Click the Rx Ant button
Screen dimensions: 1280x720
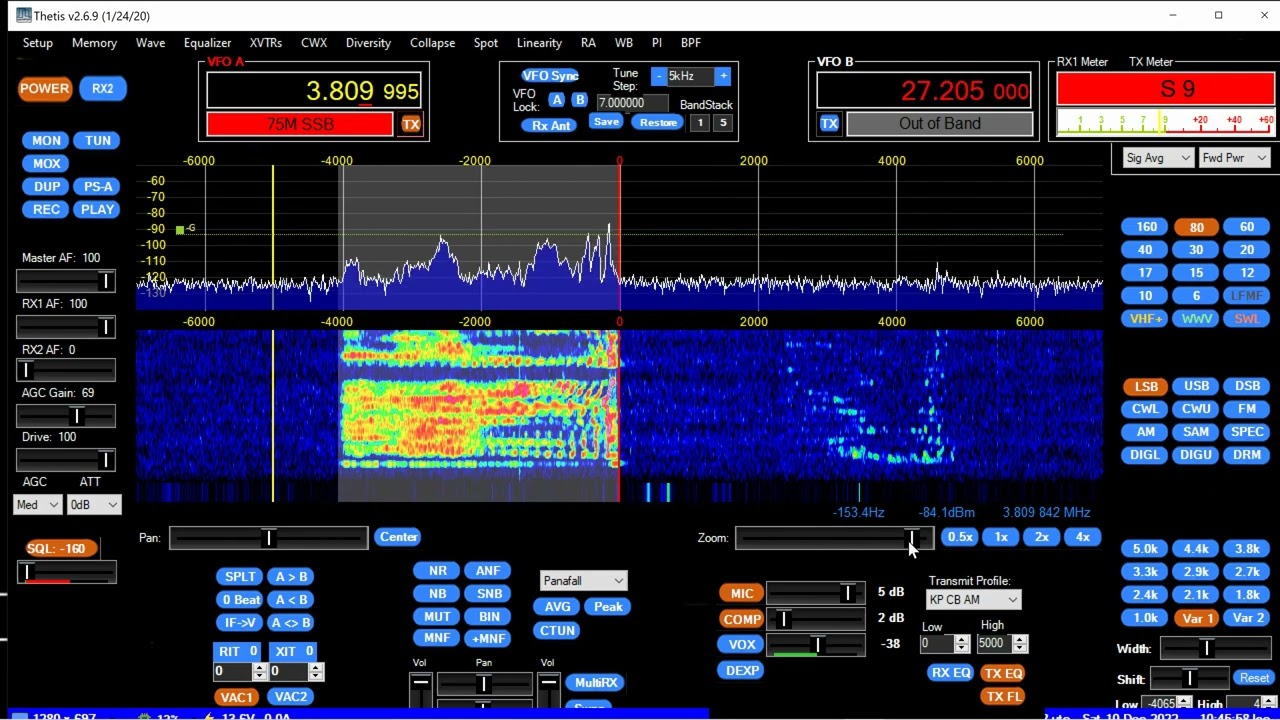552,126
